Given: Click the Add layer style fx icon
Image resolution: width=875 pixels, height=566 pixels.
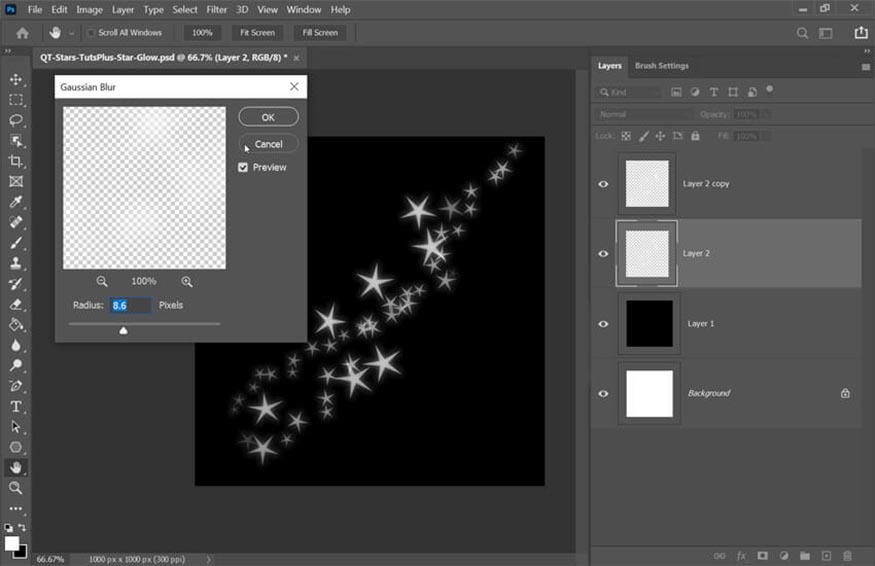Looking at the screenshot, I should [741, 555].
